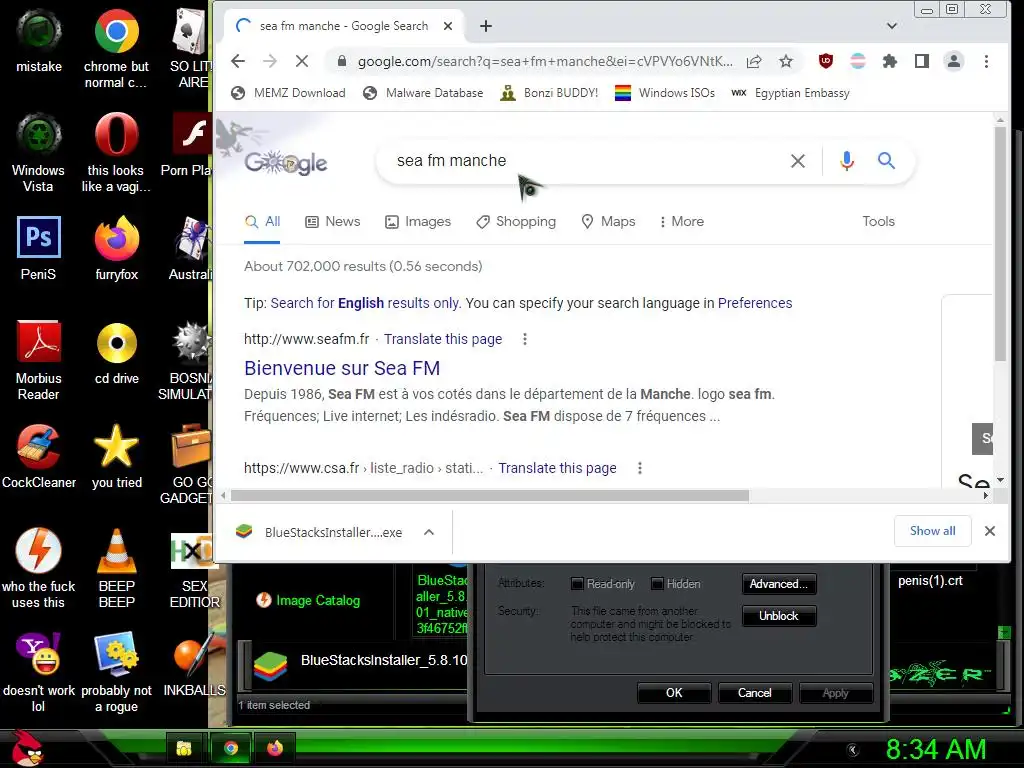Click Cancel in the Properties dialog

pos(754,693)
